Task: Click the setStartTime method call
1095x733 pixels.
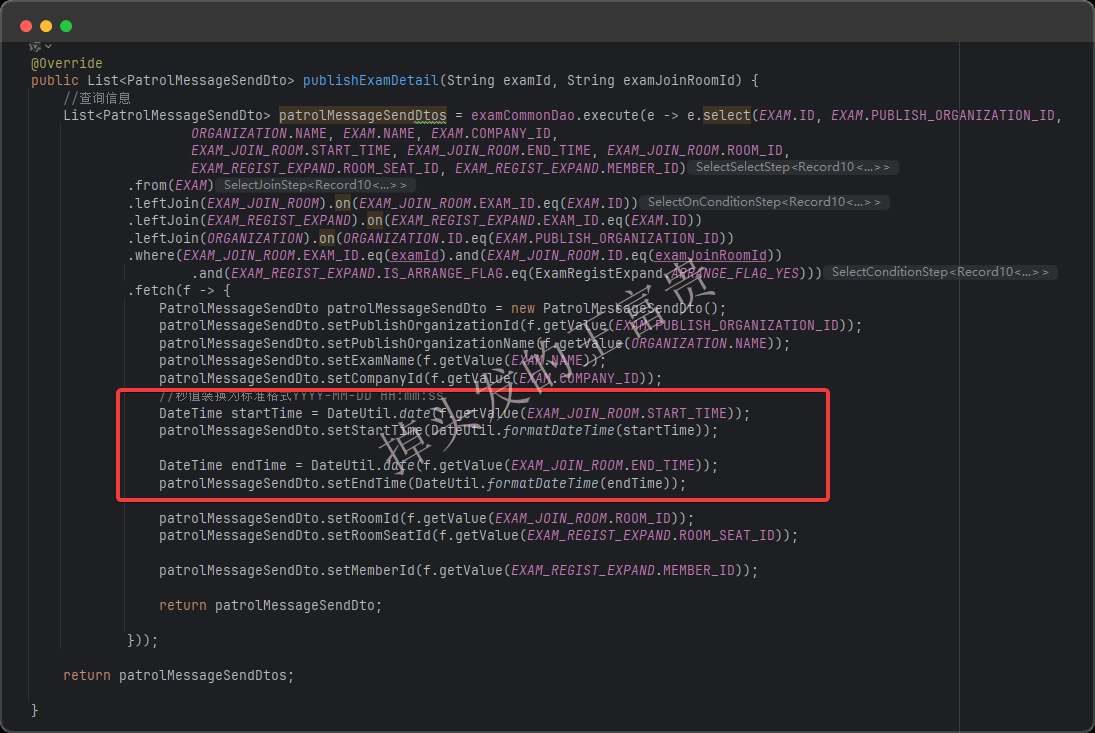Action: 374,431
